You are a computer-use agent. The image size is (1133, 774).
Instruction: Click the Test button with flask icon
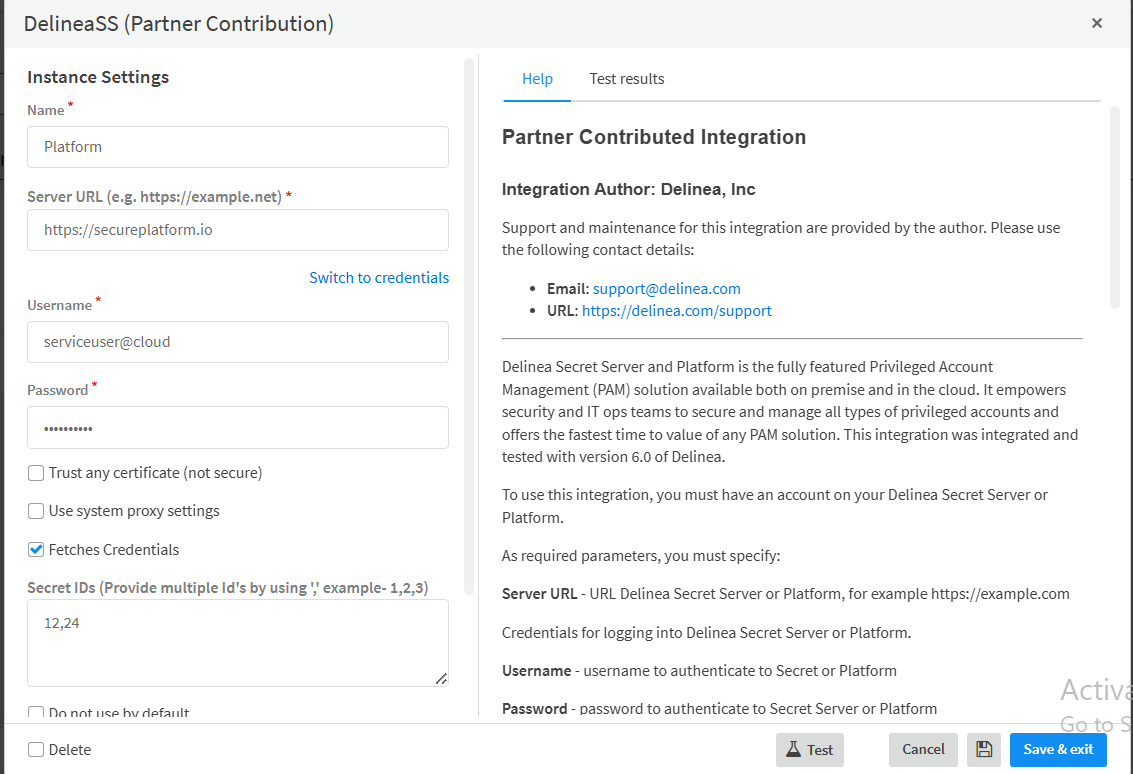click(809, 749)
